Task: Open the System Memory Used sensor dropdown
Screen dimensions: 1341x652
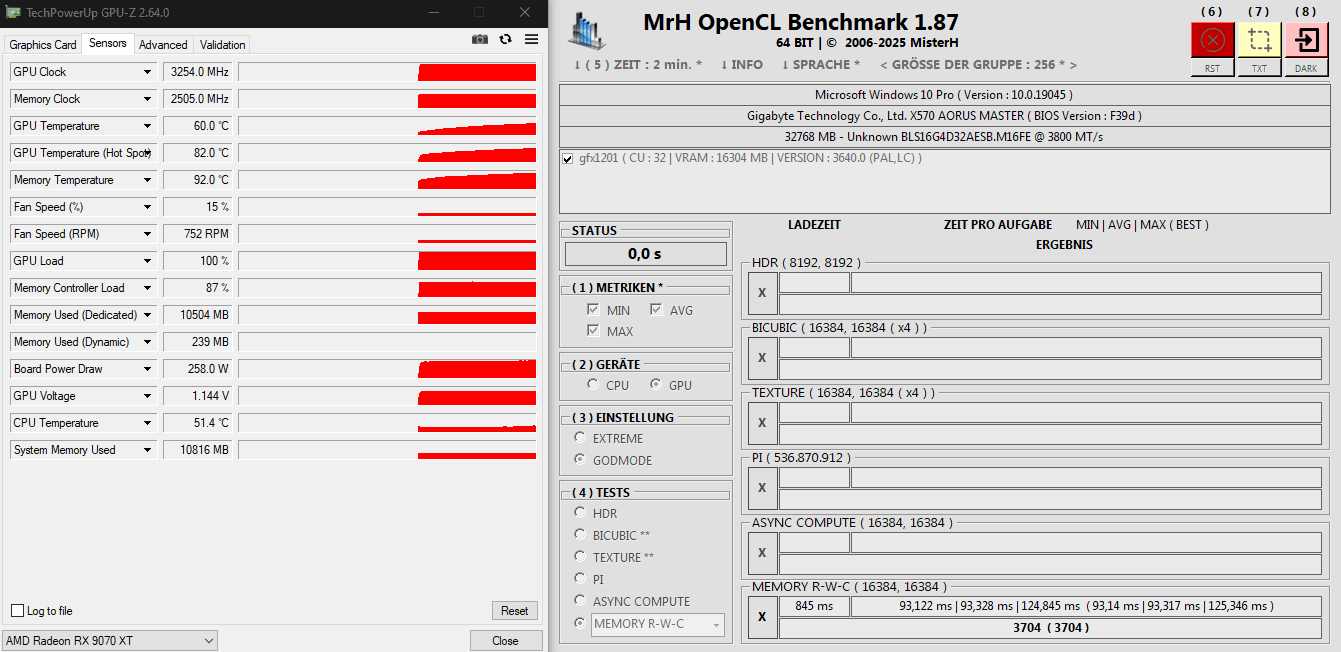Action: [x=148, y=450]
